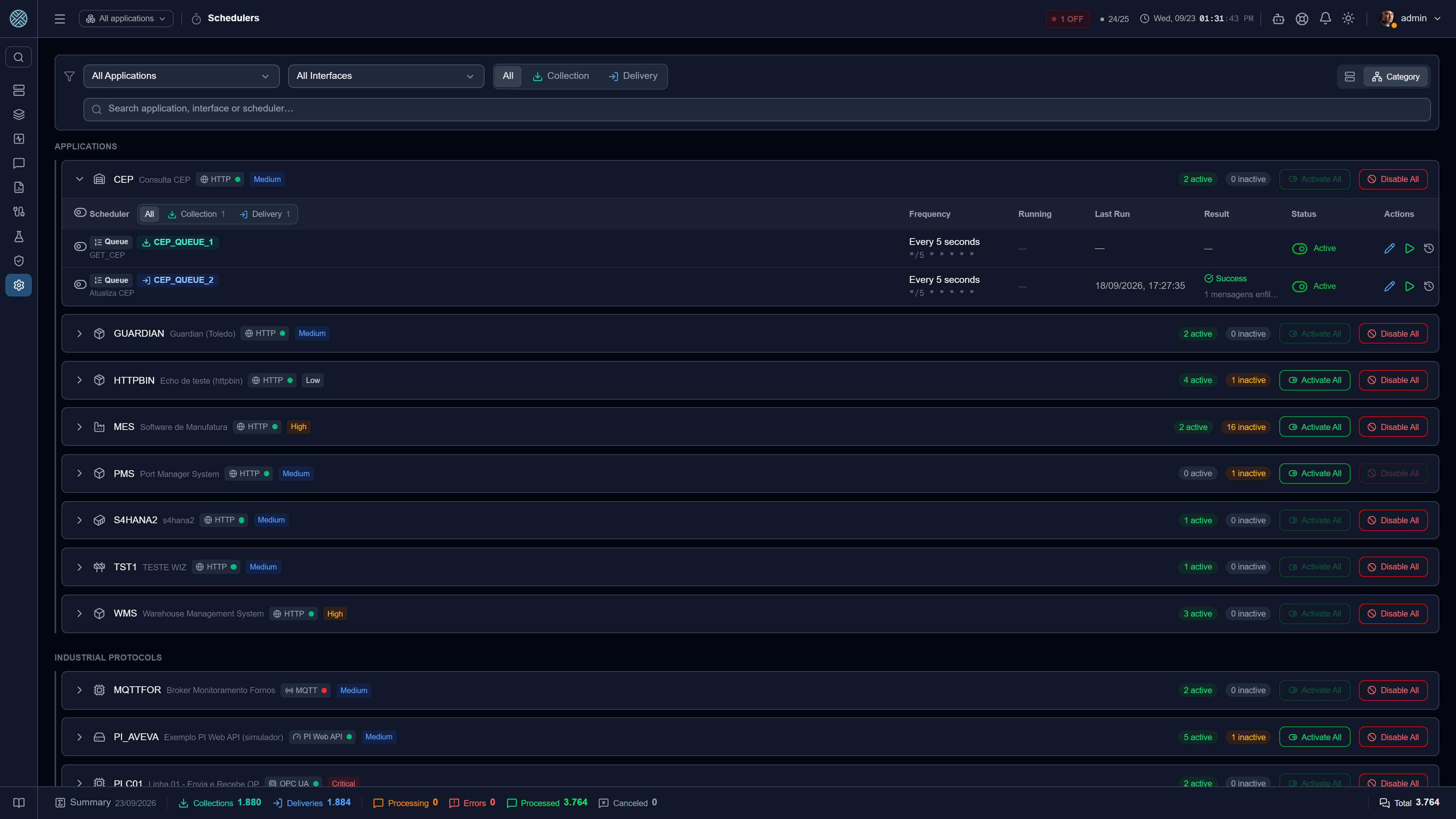This screenshot has width=1456, height=819.
Task: Click the filter funnel icon
Action: click(69, 76)
